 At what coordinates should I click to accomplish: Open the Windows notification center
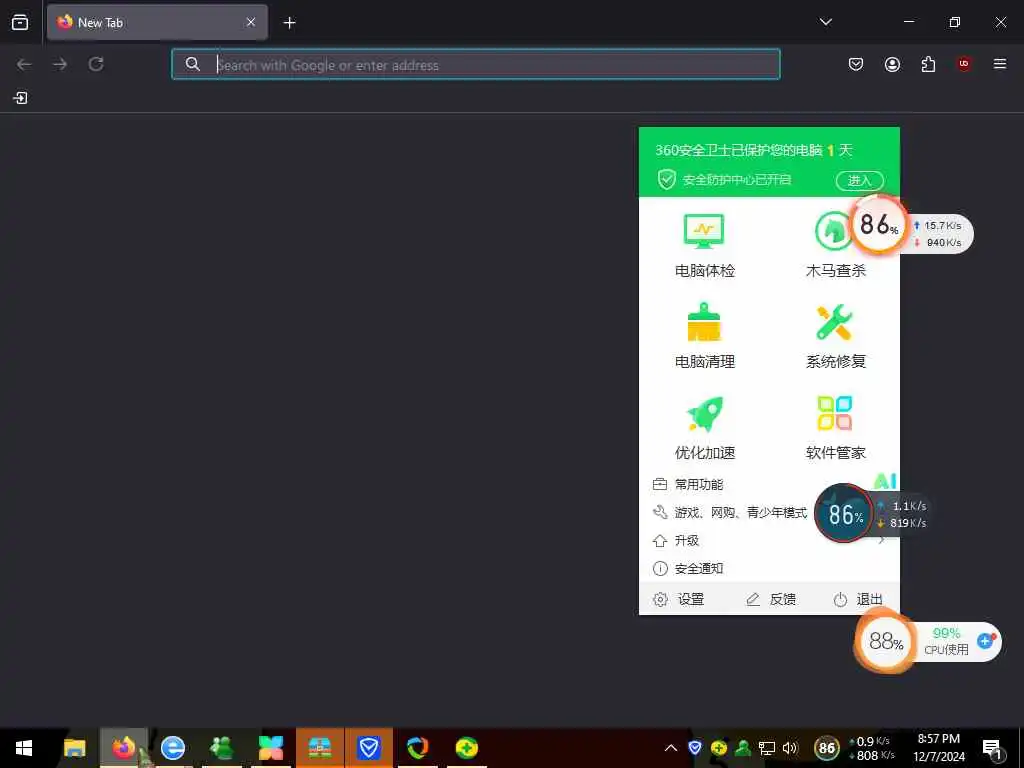pyautogui.click(x=993, y=749)
